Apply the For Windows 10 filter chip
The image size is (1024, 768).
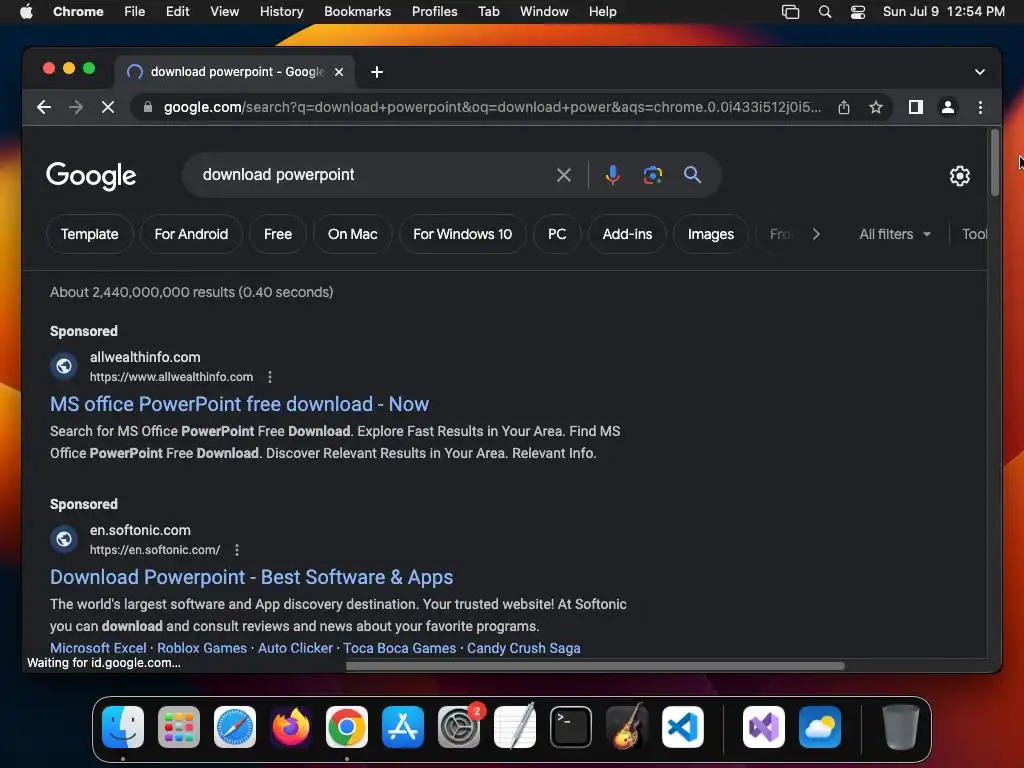point(462,234)
